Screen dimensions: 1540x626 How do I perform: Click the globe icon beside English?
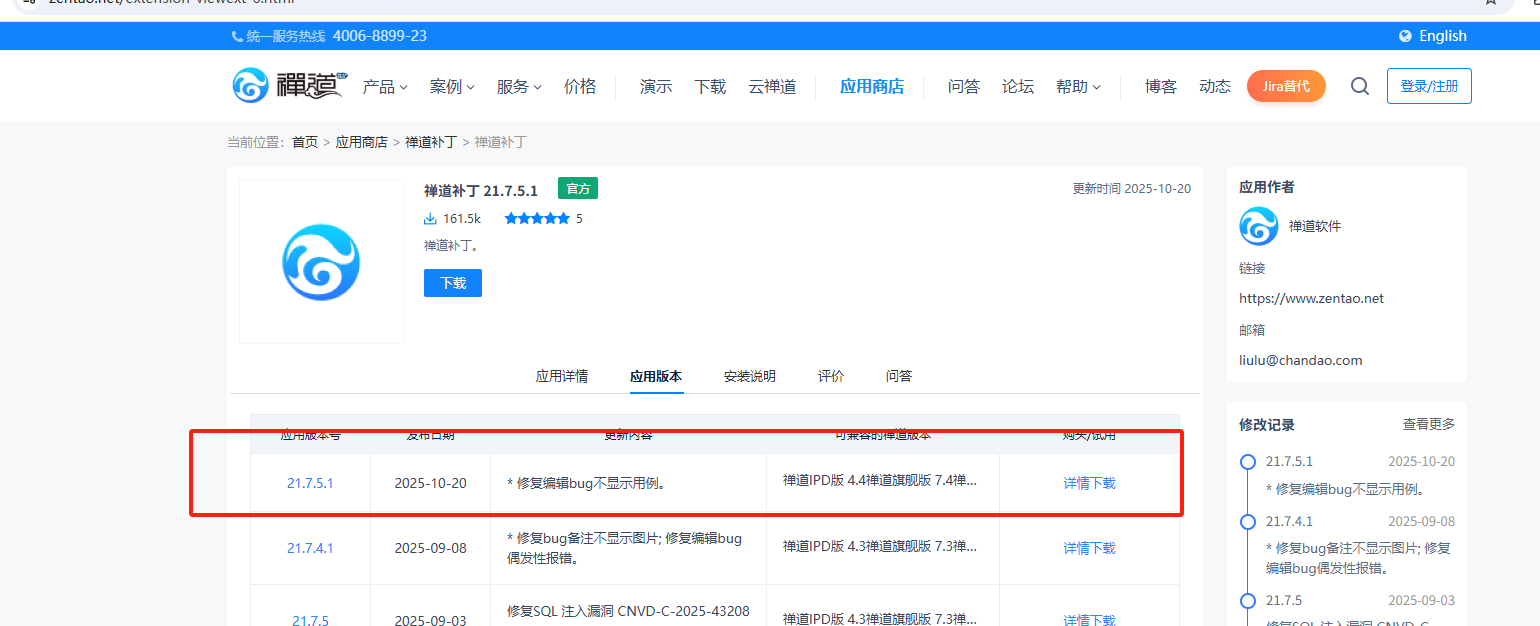point(1405,36)
